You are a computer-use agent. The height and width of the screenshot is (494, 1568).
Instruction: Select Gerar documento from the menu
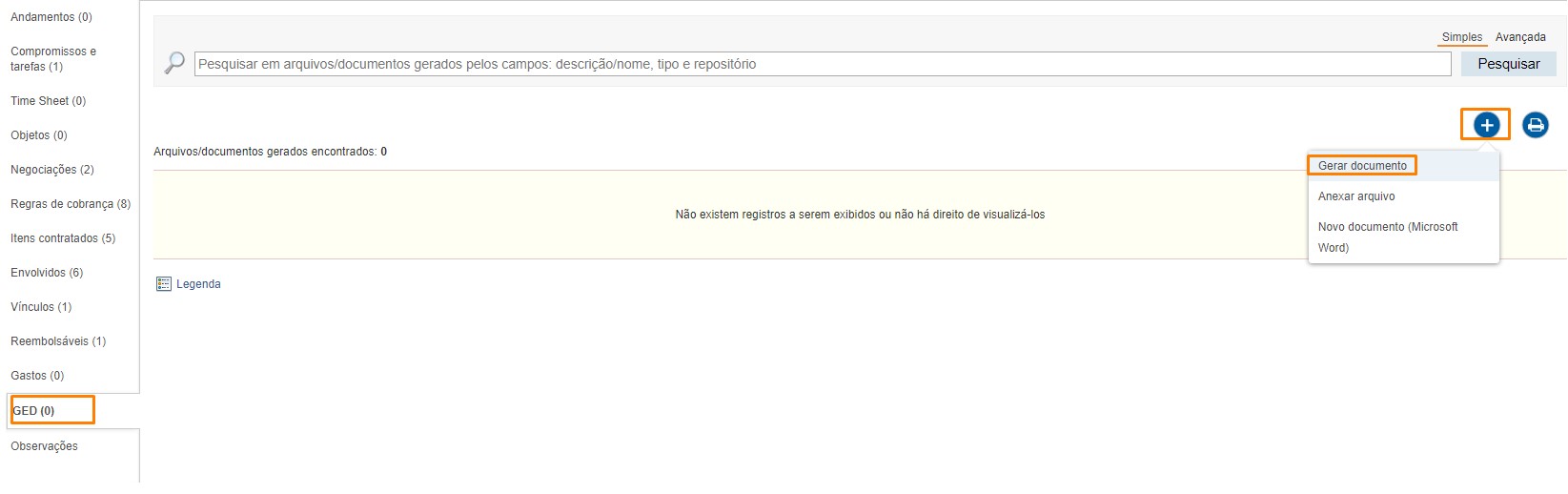click(1362, 166)
